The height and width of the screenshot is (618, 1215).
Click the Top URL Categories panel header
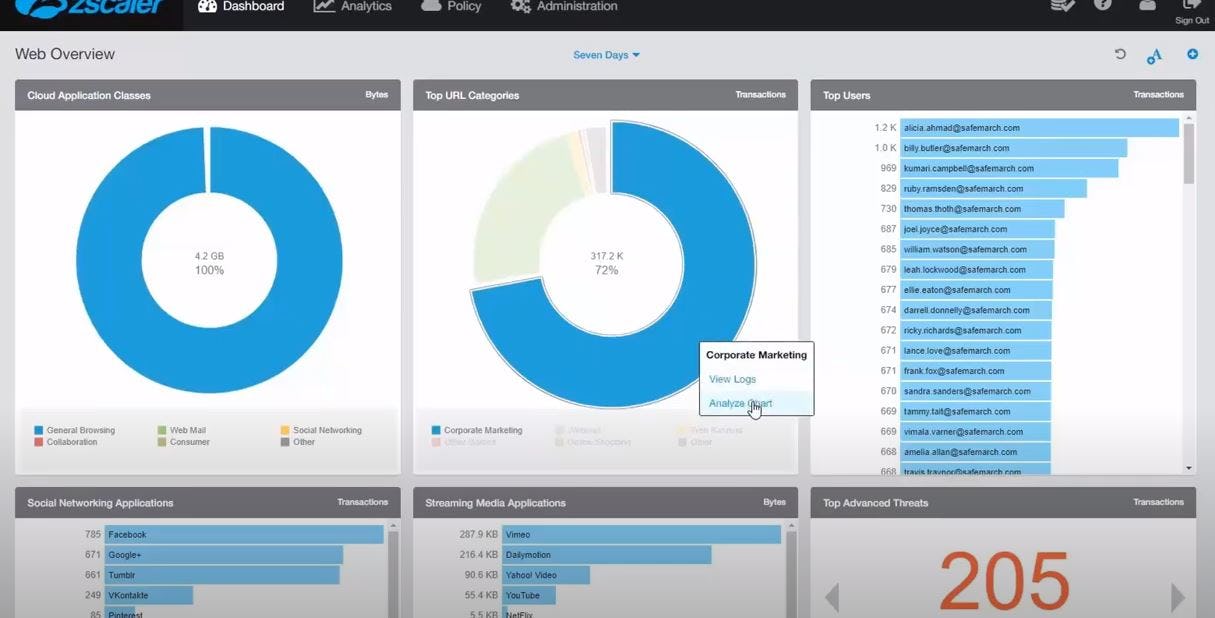[x=605, y=95]
